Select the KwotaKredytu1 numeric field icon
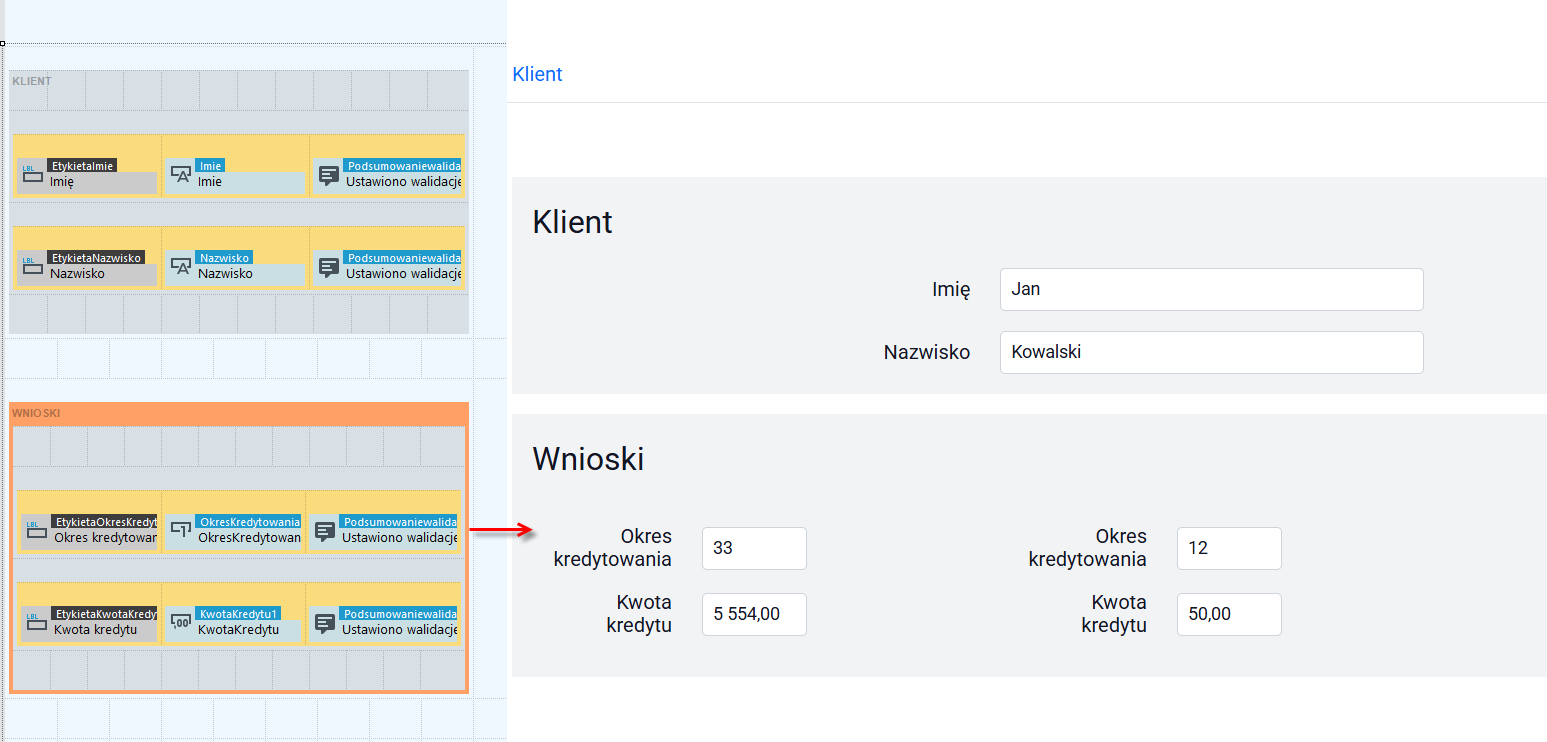Screen dimensions: 1547x742 [x=181, y=622]
